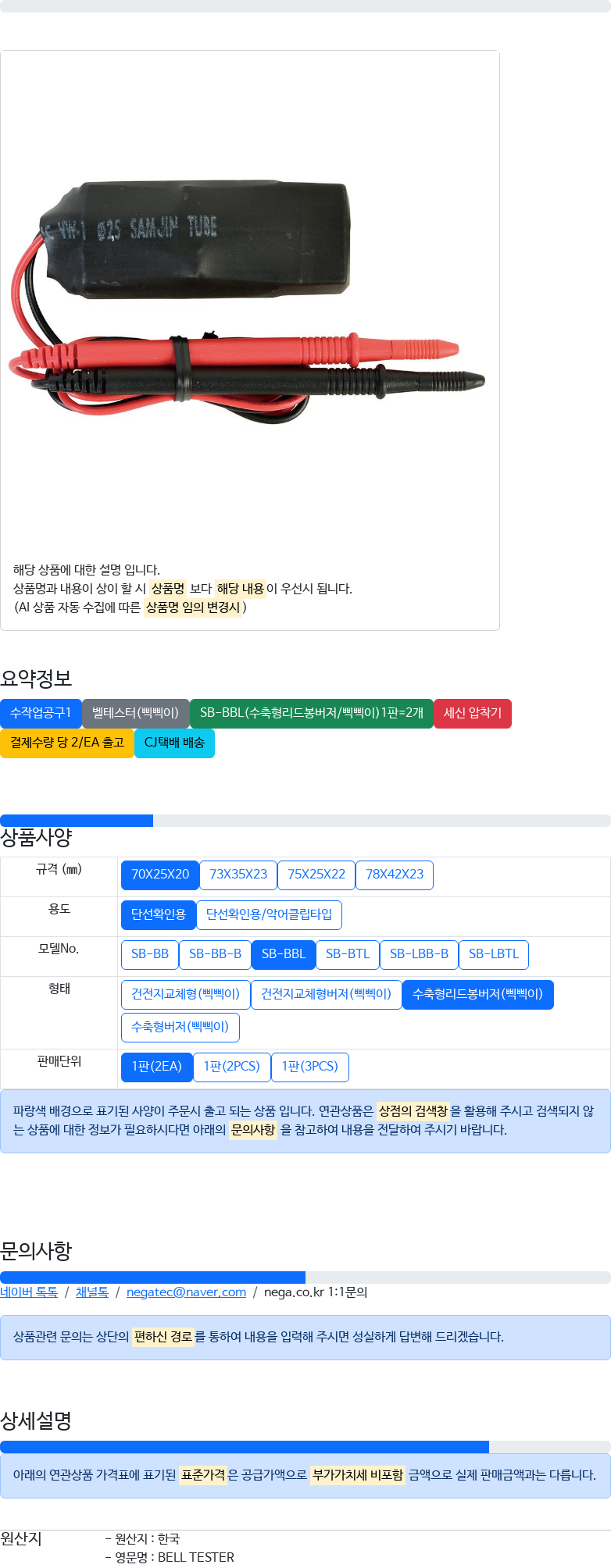Select 건전지교체형(삑삑이) type
Image resolution: width=611 pixels, height=1568 pixels.
coord(186,994)
